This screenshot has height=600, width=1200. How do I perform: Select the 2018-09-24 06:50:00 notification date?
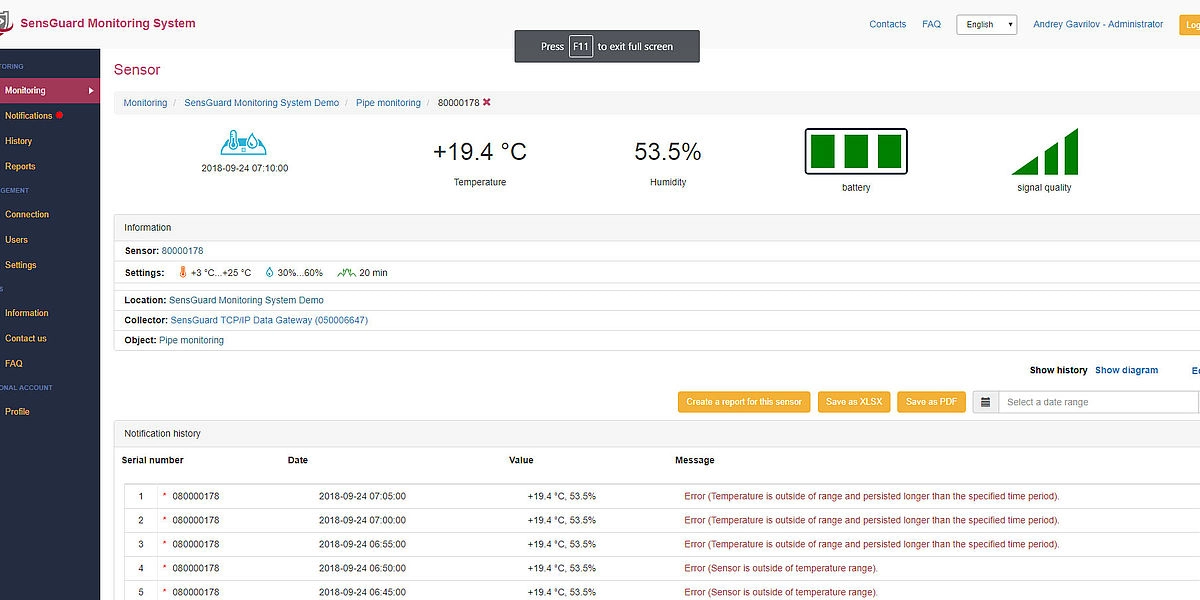[x=362, y=568]
